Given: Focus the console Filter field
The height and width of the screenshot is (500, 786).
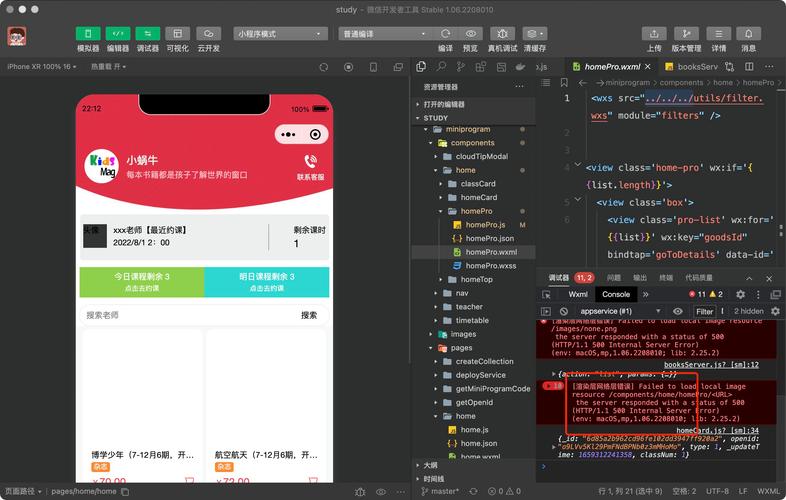Looking at the screenshot, I should [704, 311].
